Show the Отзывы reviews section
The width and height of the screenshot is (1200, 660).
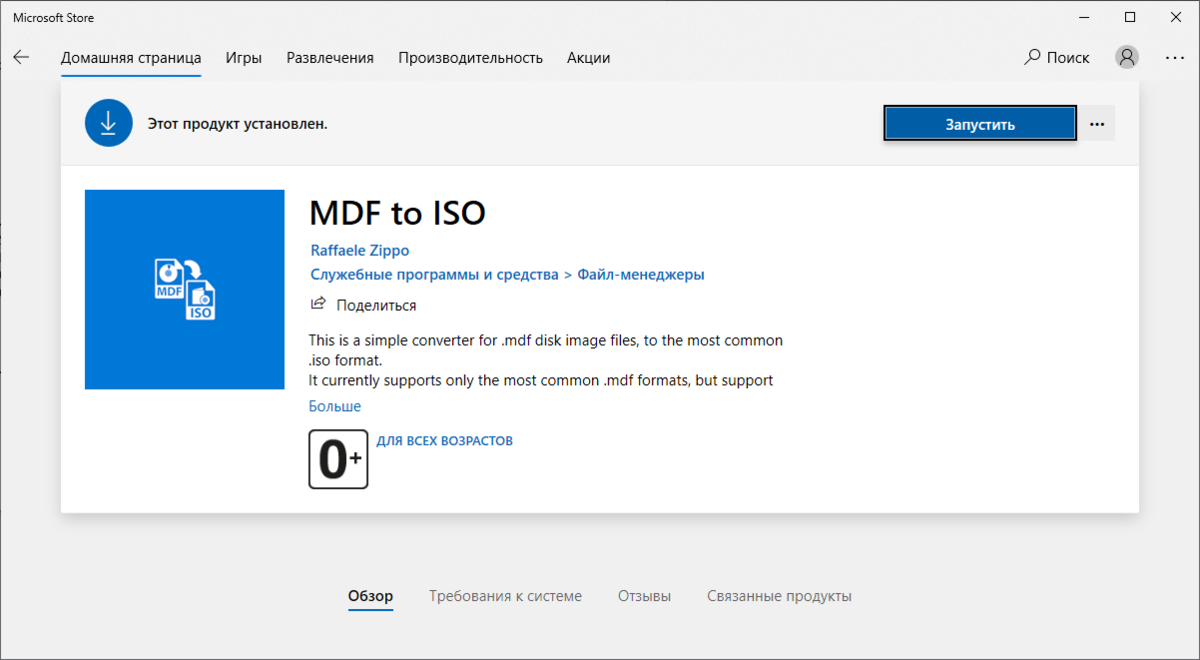pos(644,596)
